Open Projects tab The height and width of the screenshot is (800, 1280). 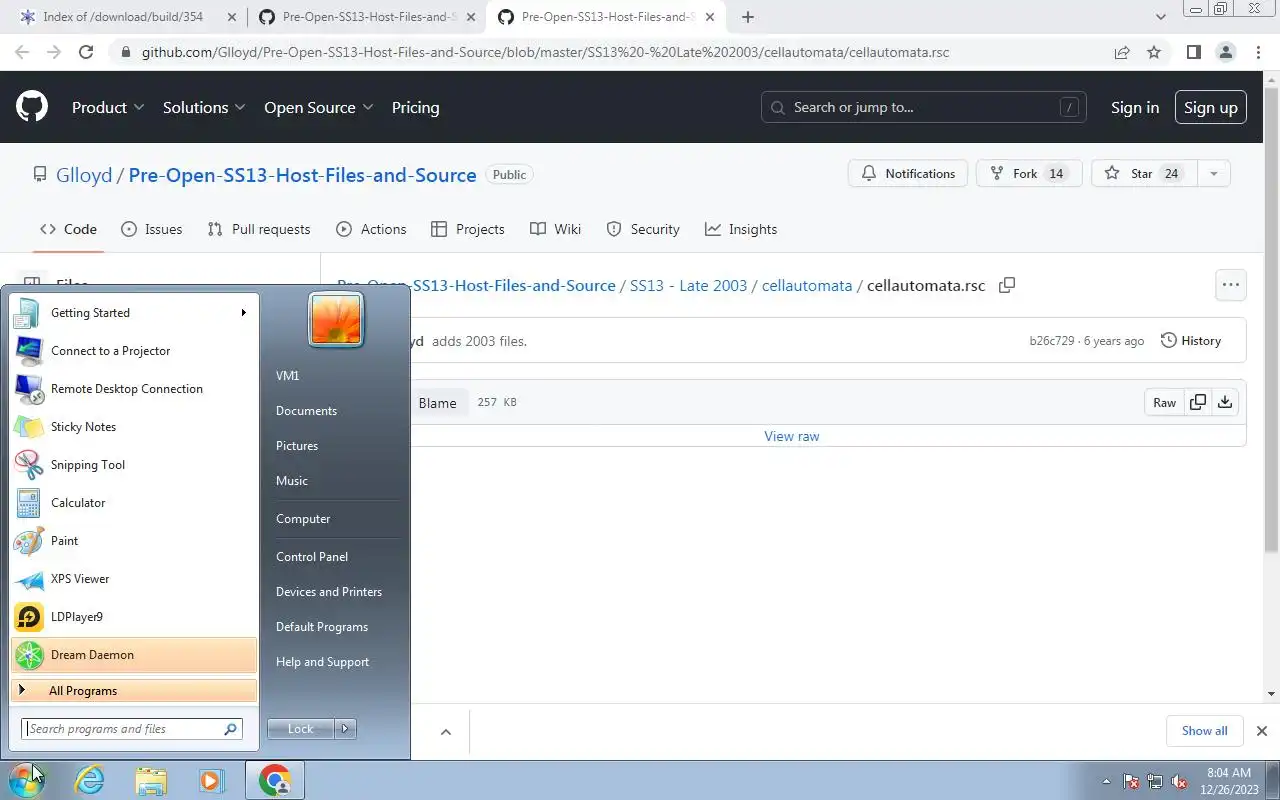point(467,229)
